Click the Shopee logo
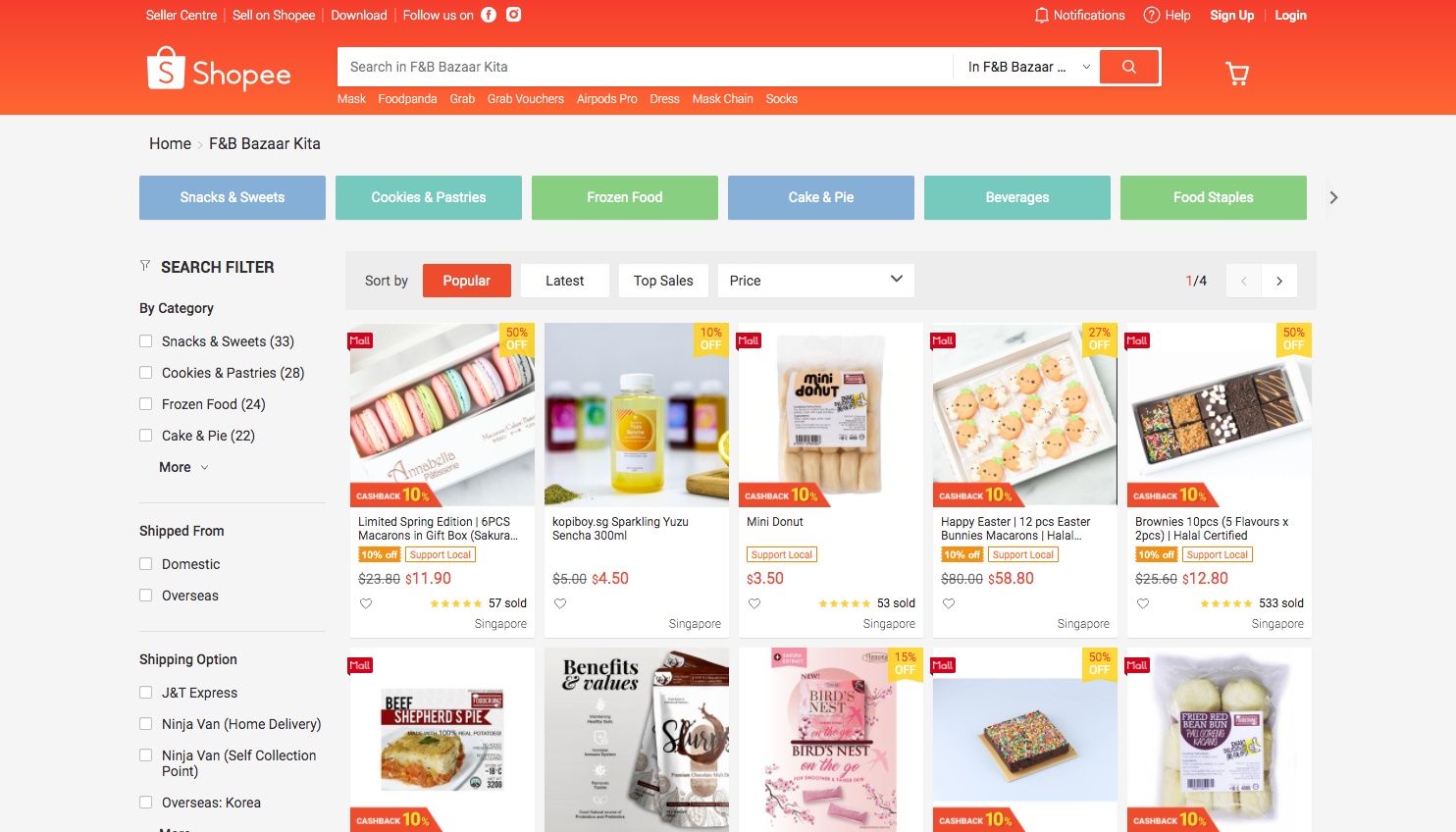Screen dimensions: 1456x832 coord(219,70)
